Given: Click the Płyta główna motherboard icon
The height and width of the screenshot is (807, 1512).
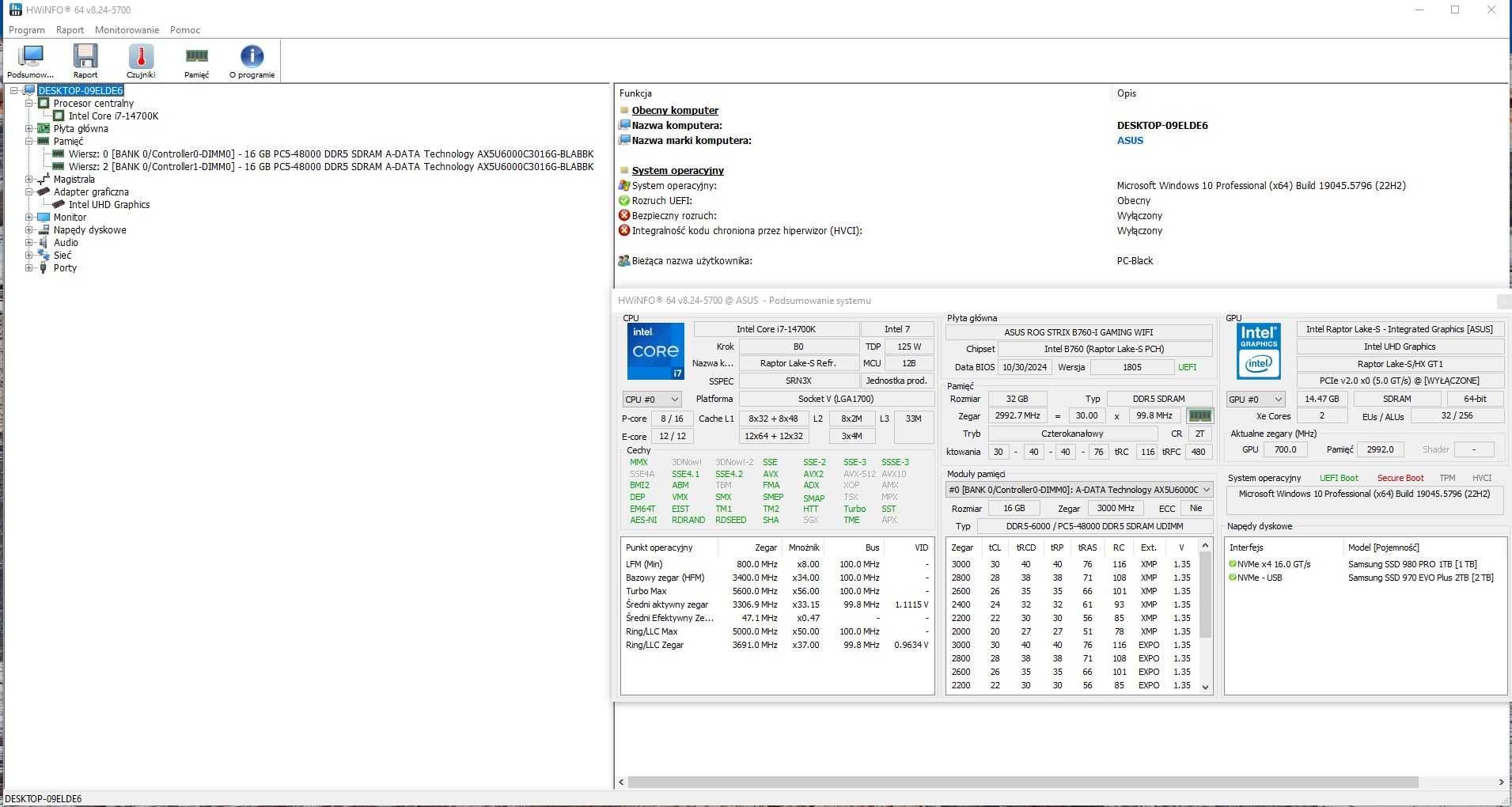Looking at the screenshot, I should 44,129.
